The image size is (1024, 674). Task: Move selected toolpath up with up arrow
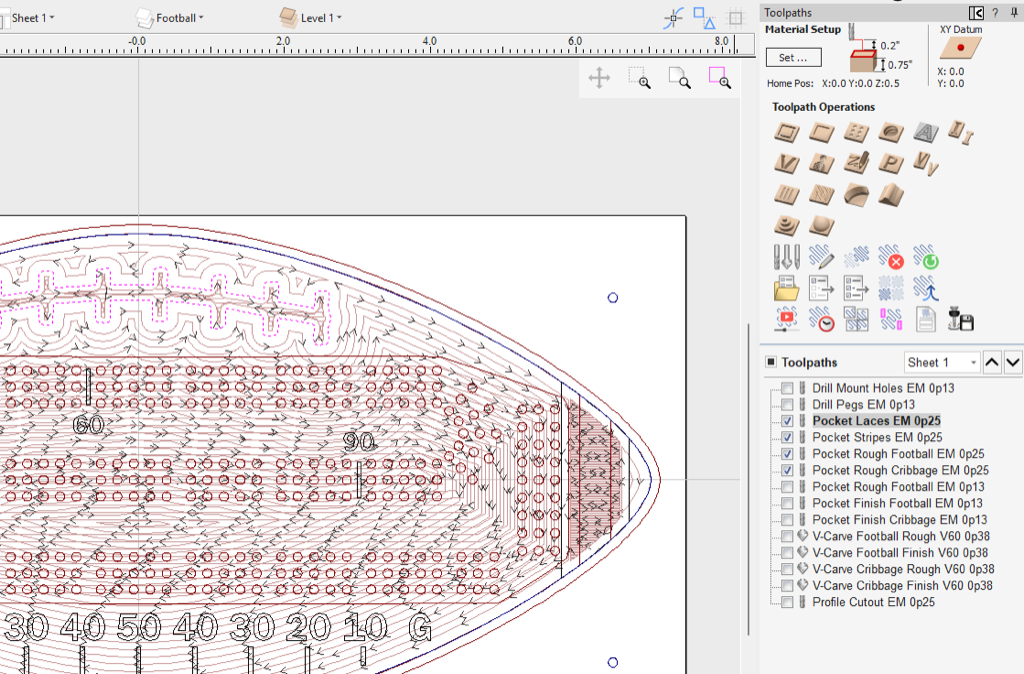pos(992,362)
